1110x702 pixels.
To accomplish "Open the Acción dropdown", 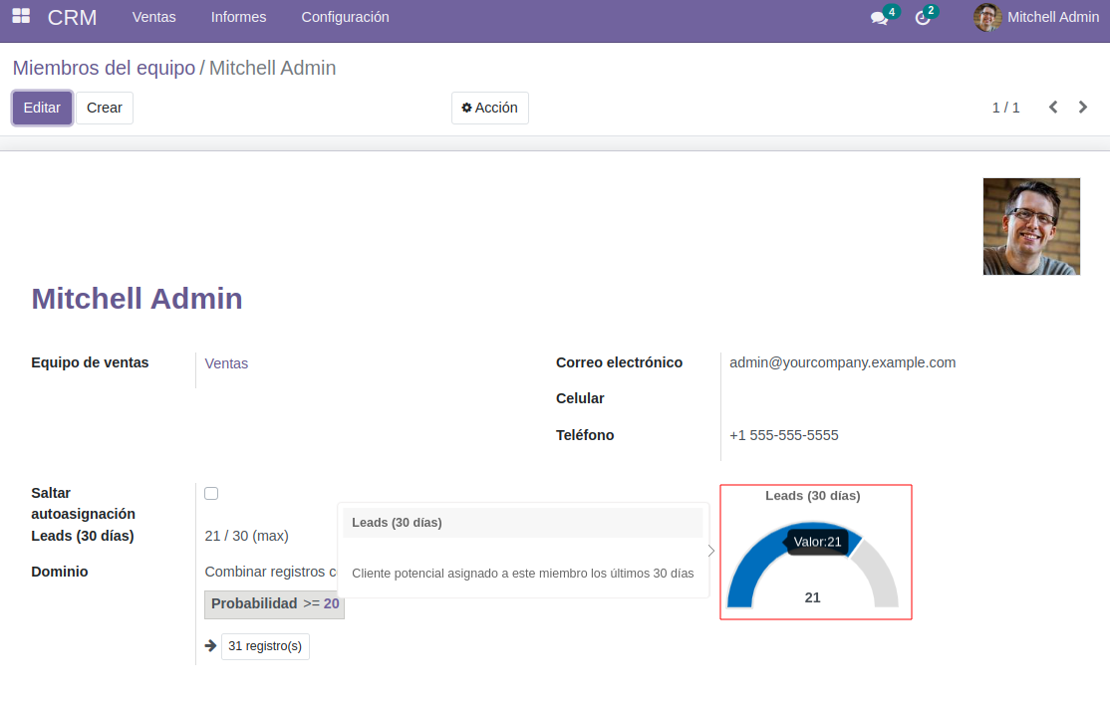I will pyautogui.click(x=490, y=108).
